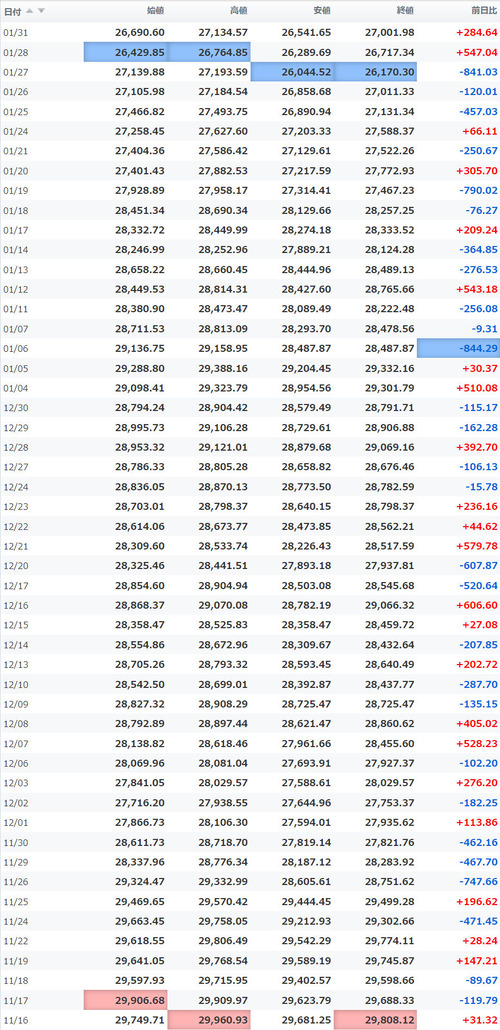Click the change value -287.70

[478, 684]
